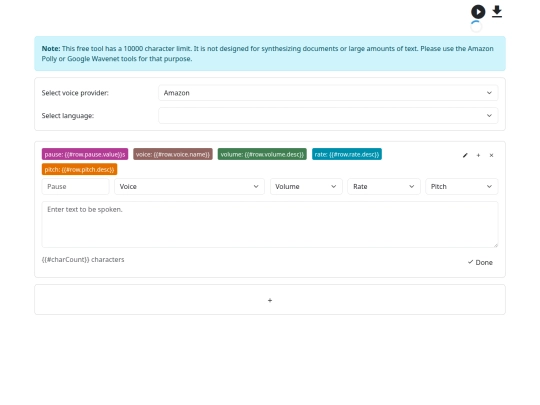The image size is (540, 405).
Task: Click the small plus icon beside the pencil
Action: coord(478,155)
